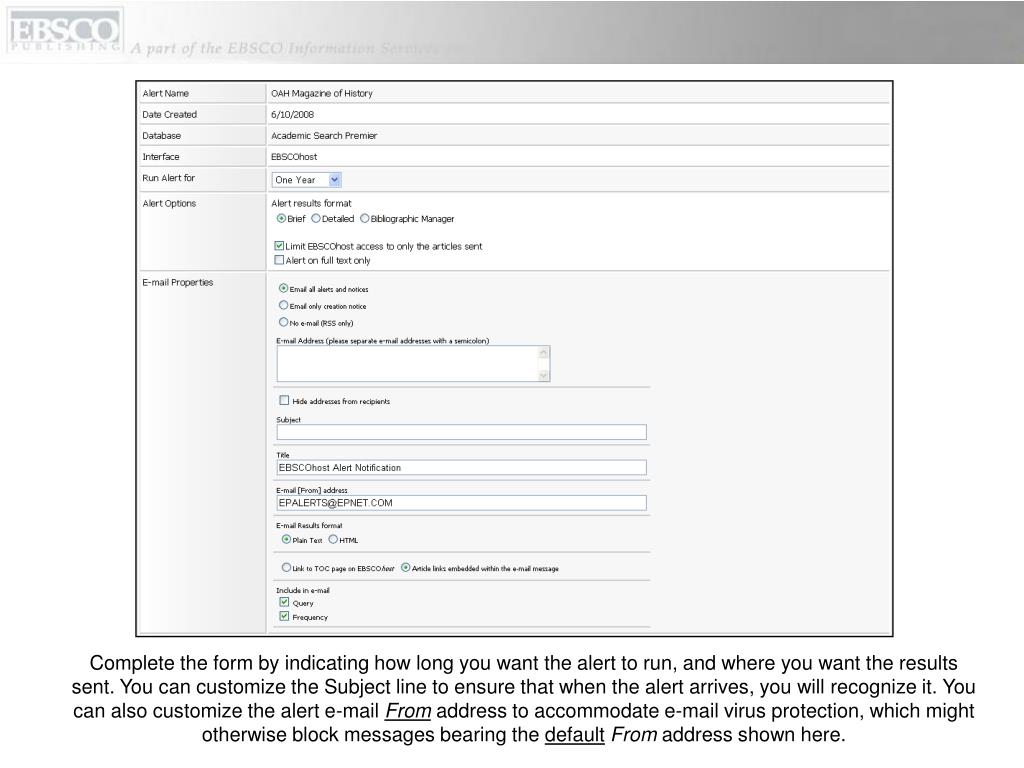Open the Run Alert for dropdown

point(306,180)
